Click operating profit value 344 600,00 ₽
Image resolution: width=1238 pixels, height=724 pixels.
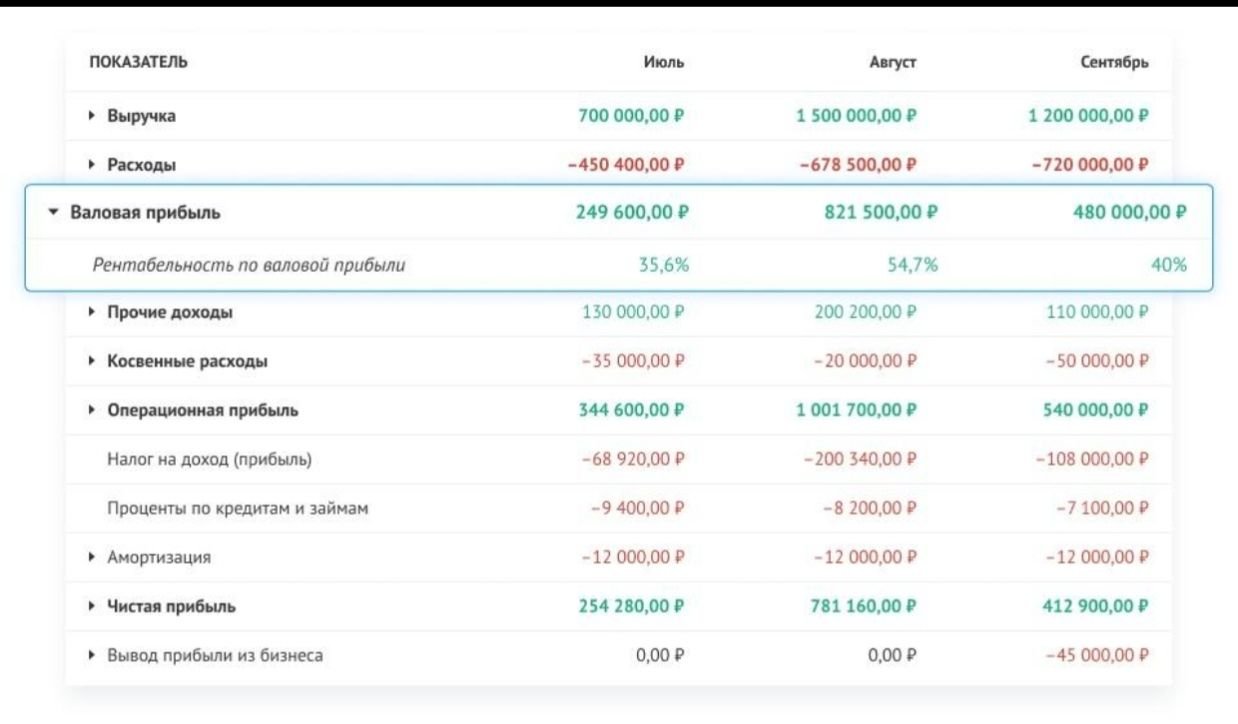click(632, 410)
